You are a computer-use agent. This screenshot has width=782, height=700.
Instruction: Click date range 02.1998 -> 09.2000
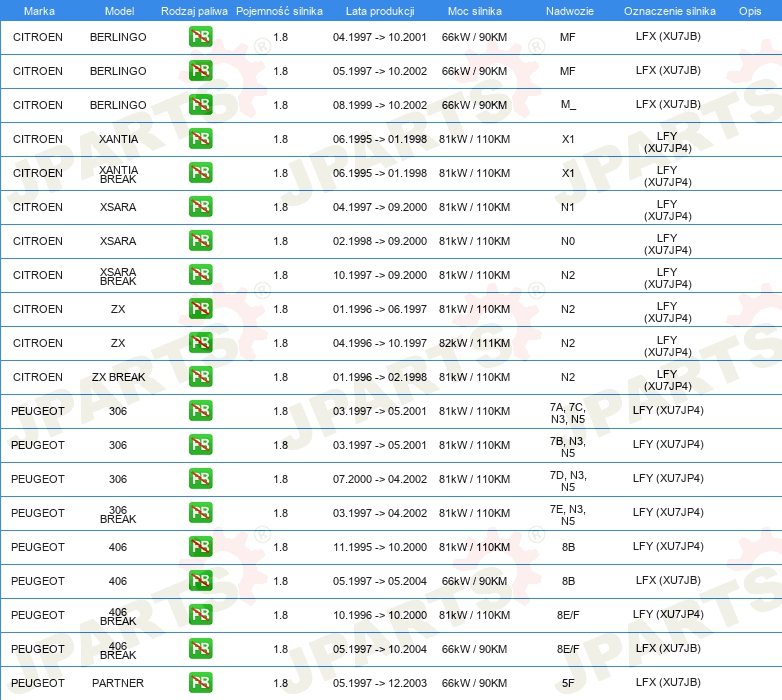[380, 241]
